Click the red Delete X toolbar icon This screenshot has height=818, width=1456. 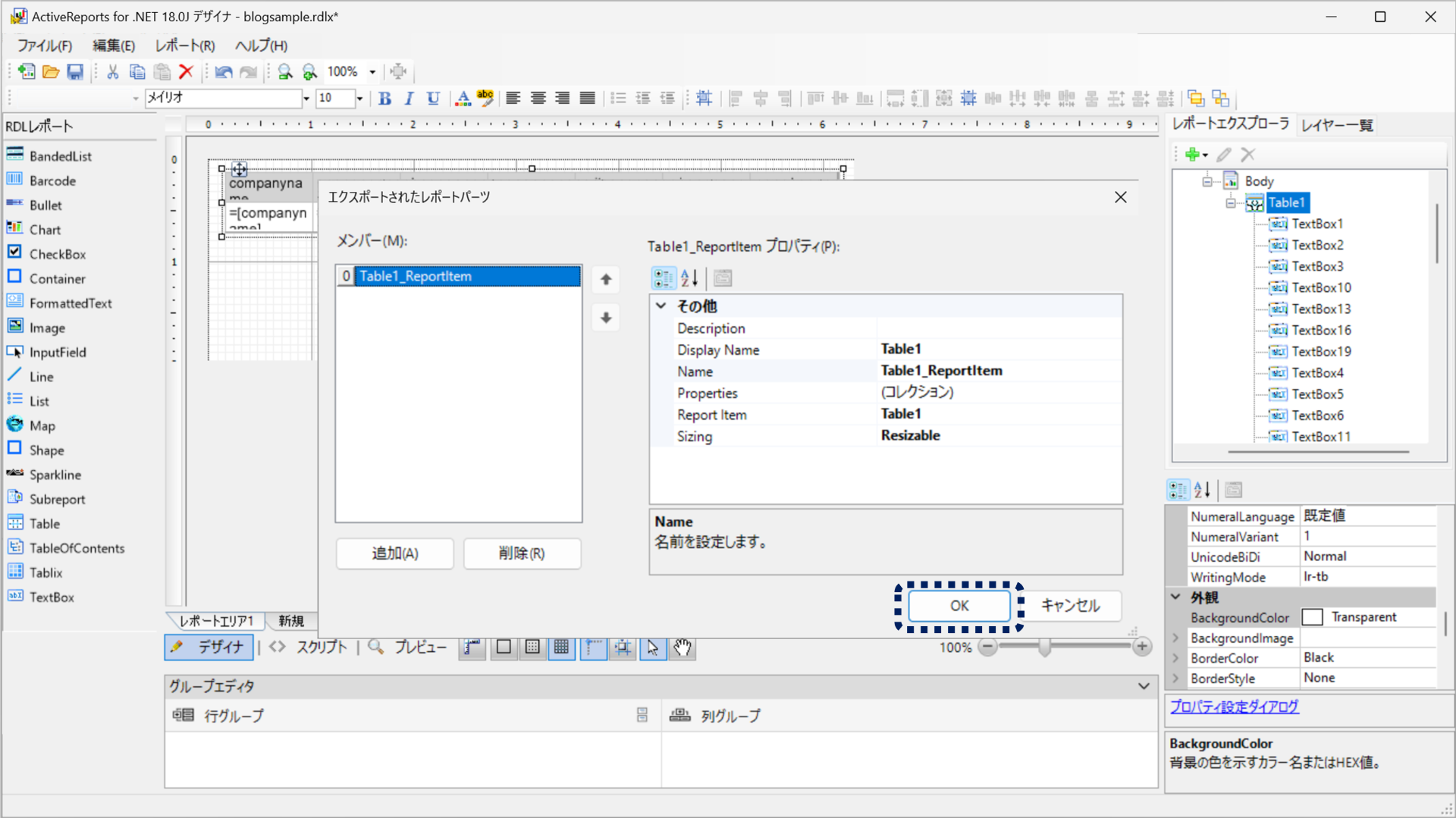click(186, 72)
